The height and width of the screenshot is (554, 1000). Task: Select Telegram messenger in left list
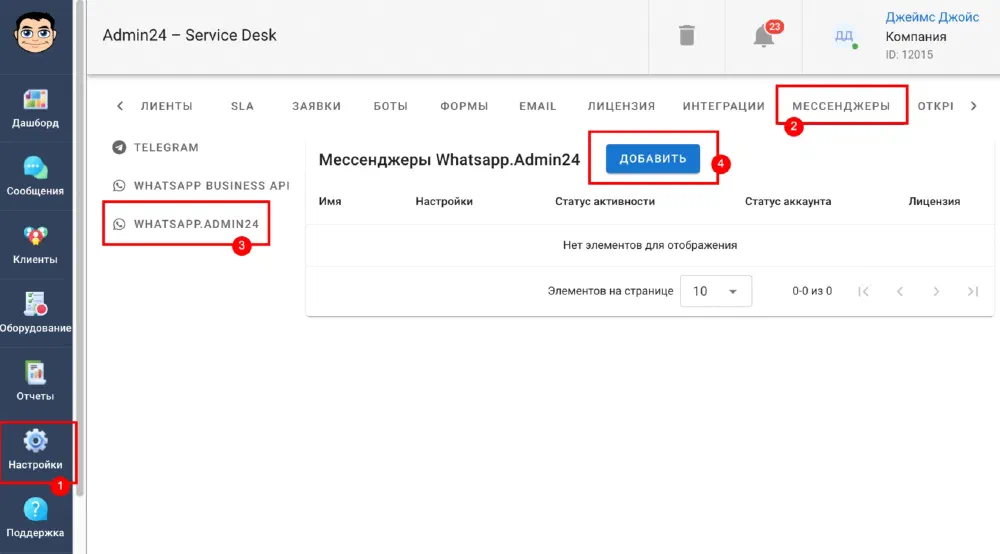pos(156,147)
